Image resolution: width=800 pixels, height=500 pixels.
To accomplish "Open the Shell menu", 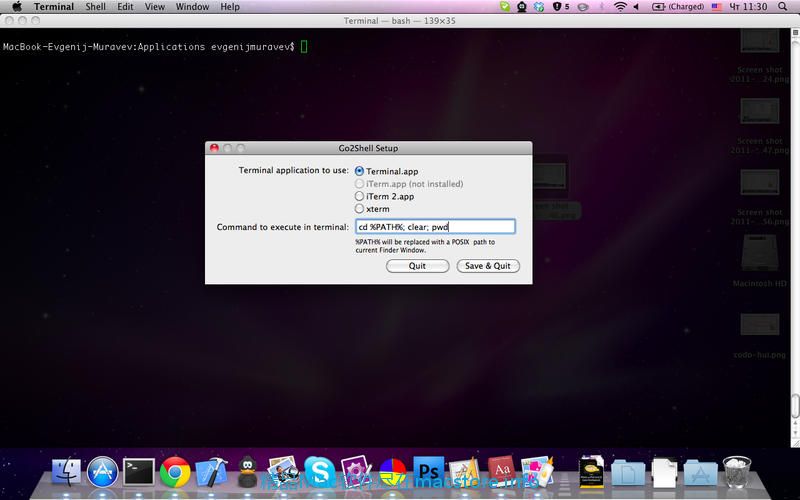I will (95, 7).
